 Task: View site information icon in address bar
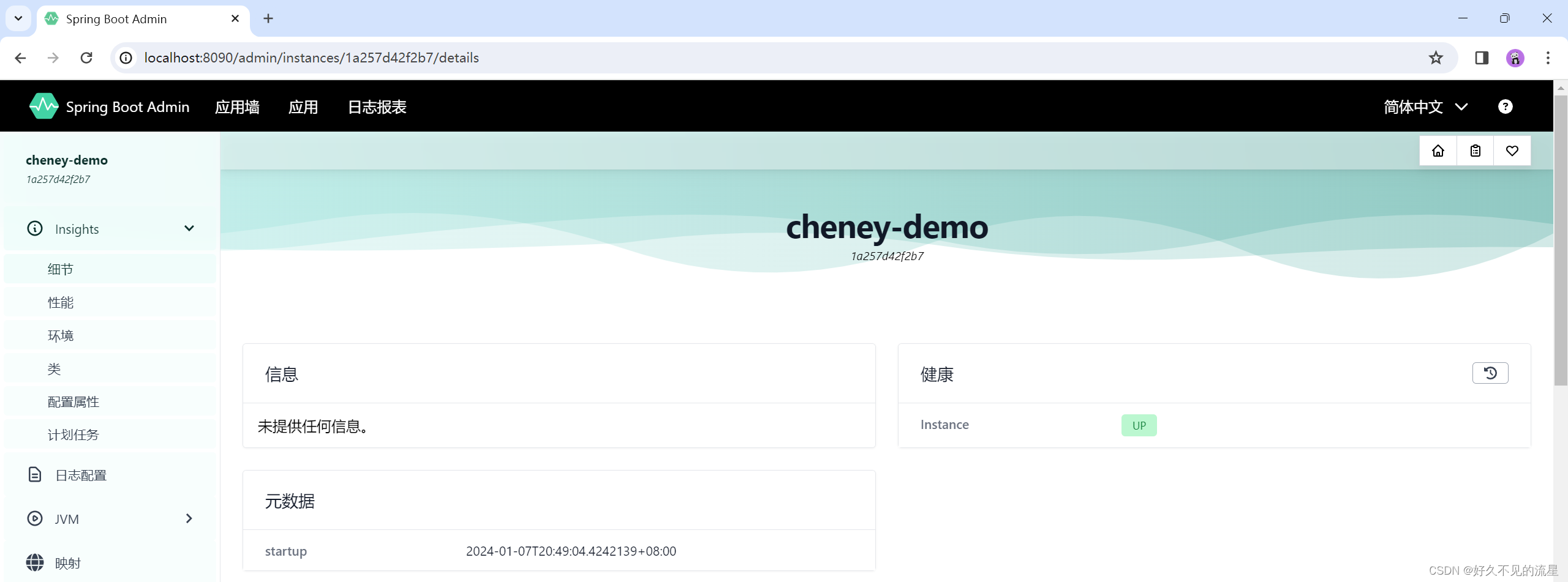[126, 58]
